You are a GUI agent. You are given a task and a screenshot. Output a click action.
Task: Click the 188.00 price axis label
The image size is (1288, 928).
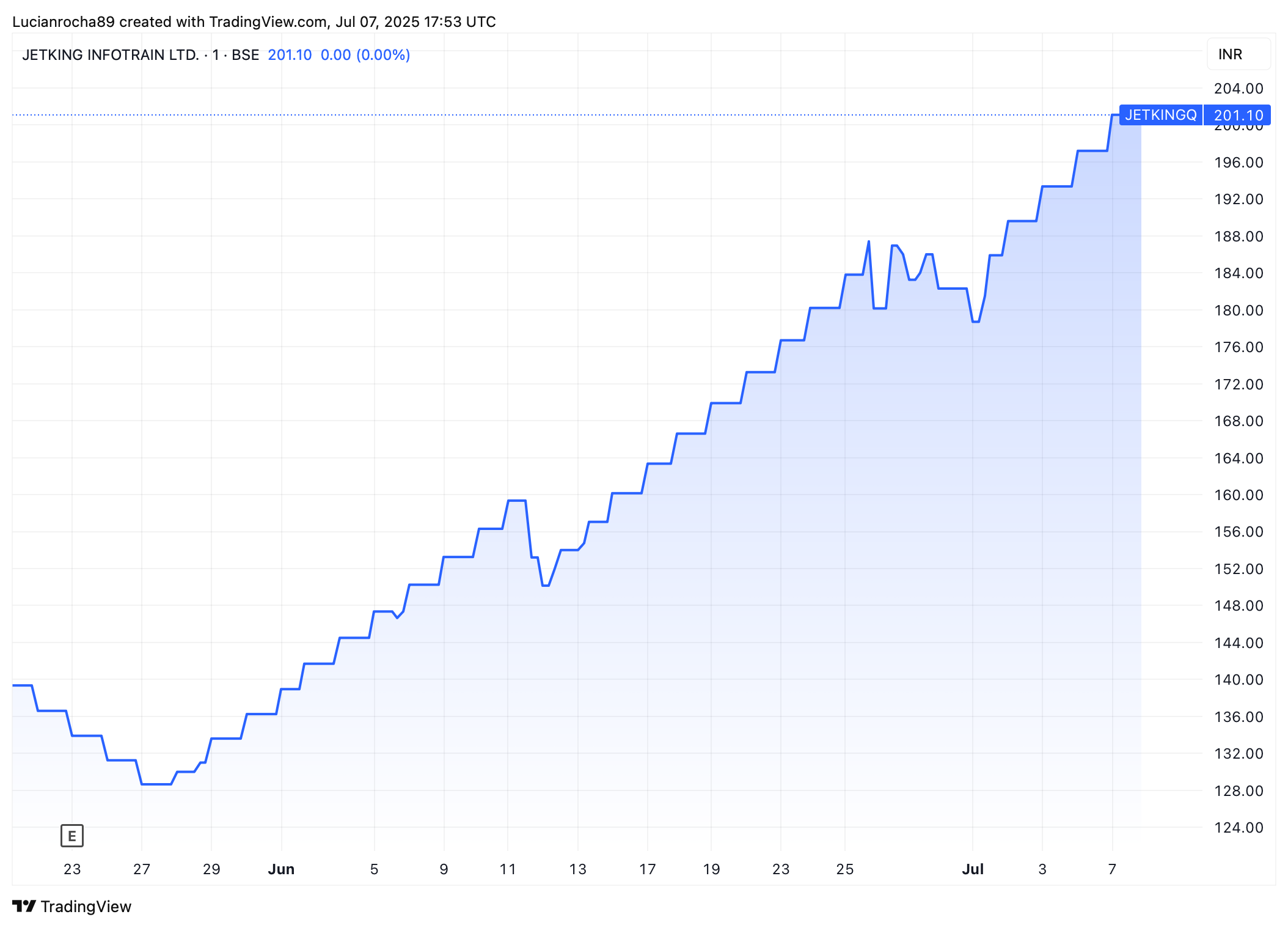[1239, 237]
